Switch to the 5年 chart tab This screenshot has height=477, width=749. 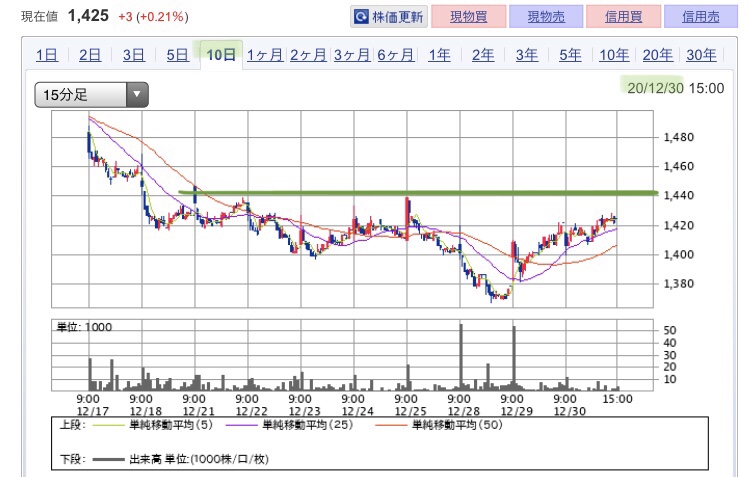570,55
